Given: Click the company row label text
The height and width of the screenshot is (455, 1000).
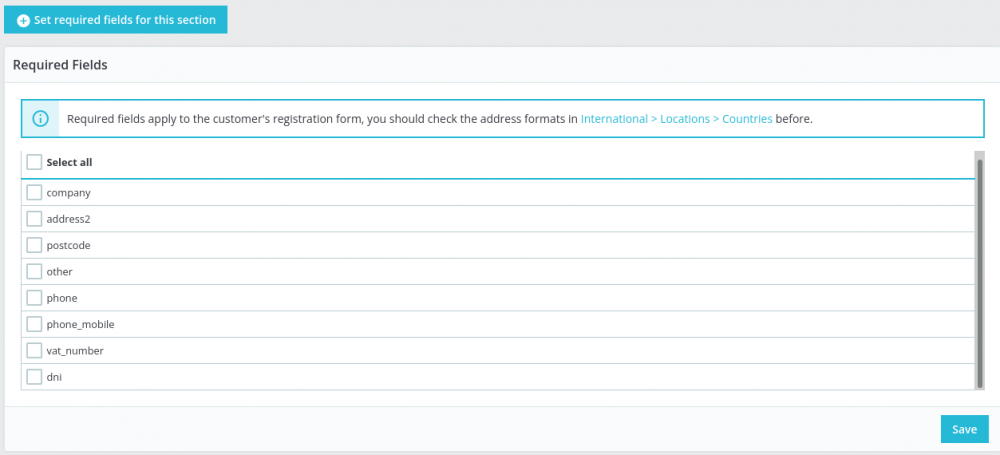Looking at the screenshot, I should click(69, 193).
